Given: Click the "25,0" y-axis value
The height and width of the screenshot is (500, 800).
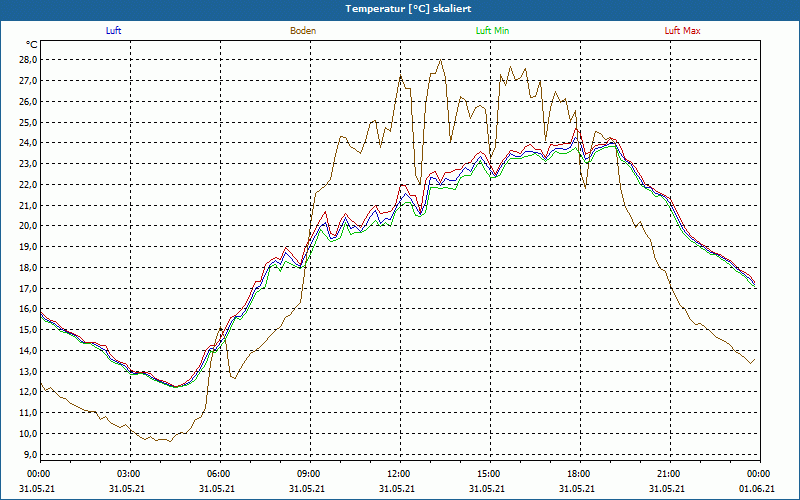Looking at the screenshot, I should click(x=29, y=122).
